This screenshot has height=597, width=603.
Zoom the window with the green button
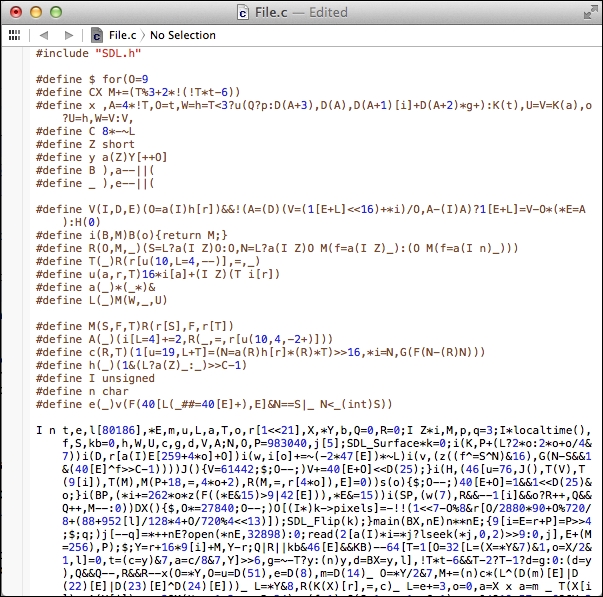click(x=53, y=12)
